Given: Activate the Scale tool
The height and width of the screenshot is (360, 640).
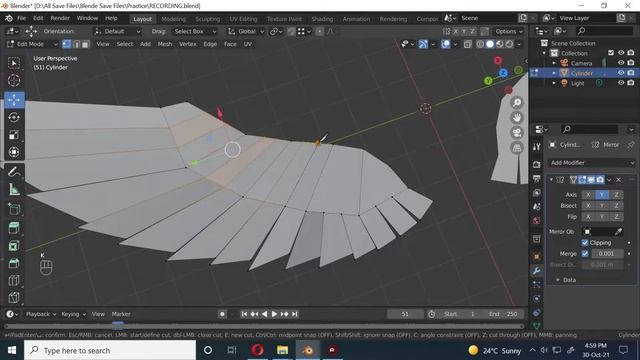Looking at the screenshot, I should (x=14, y=135).
